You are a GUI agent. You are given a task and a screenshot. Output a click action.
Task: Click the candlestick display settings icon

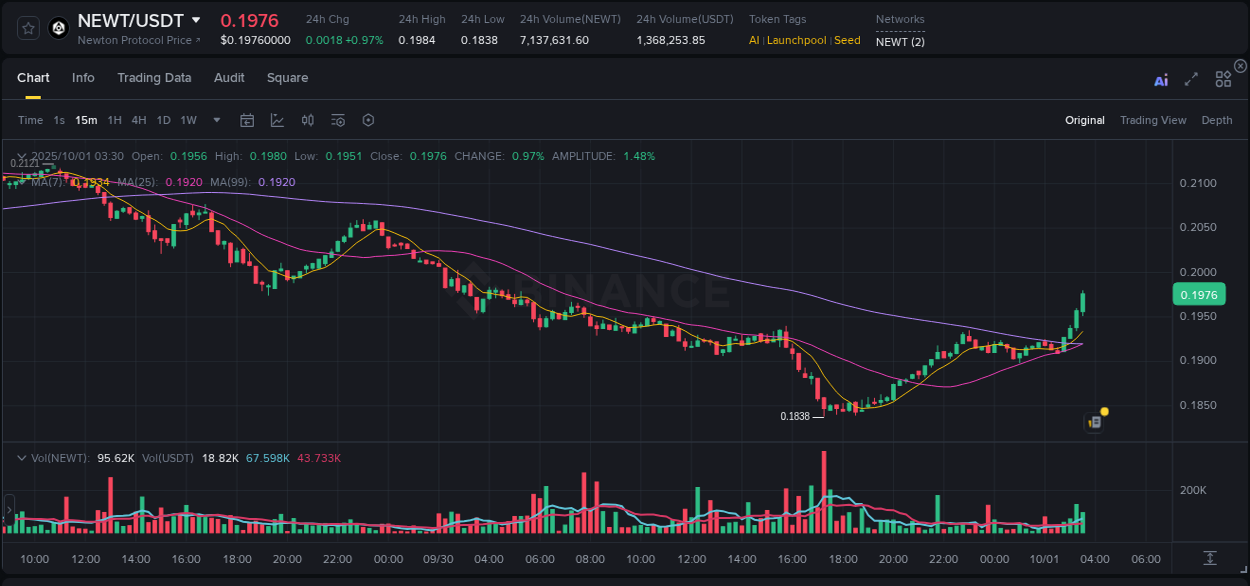307,120
